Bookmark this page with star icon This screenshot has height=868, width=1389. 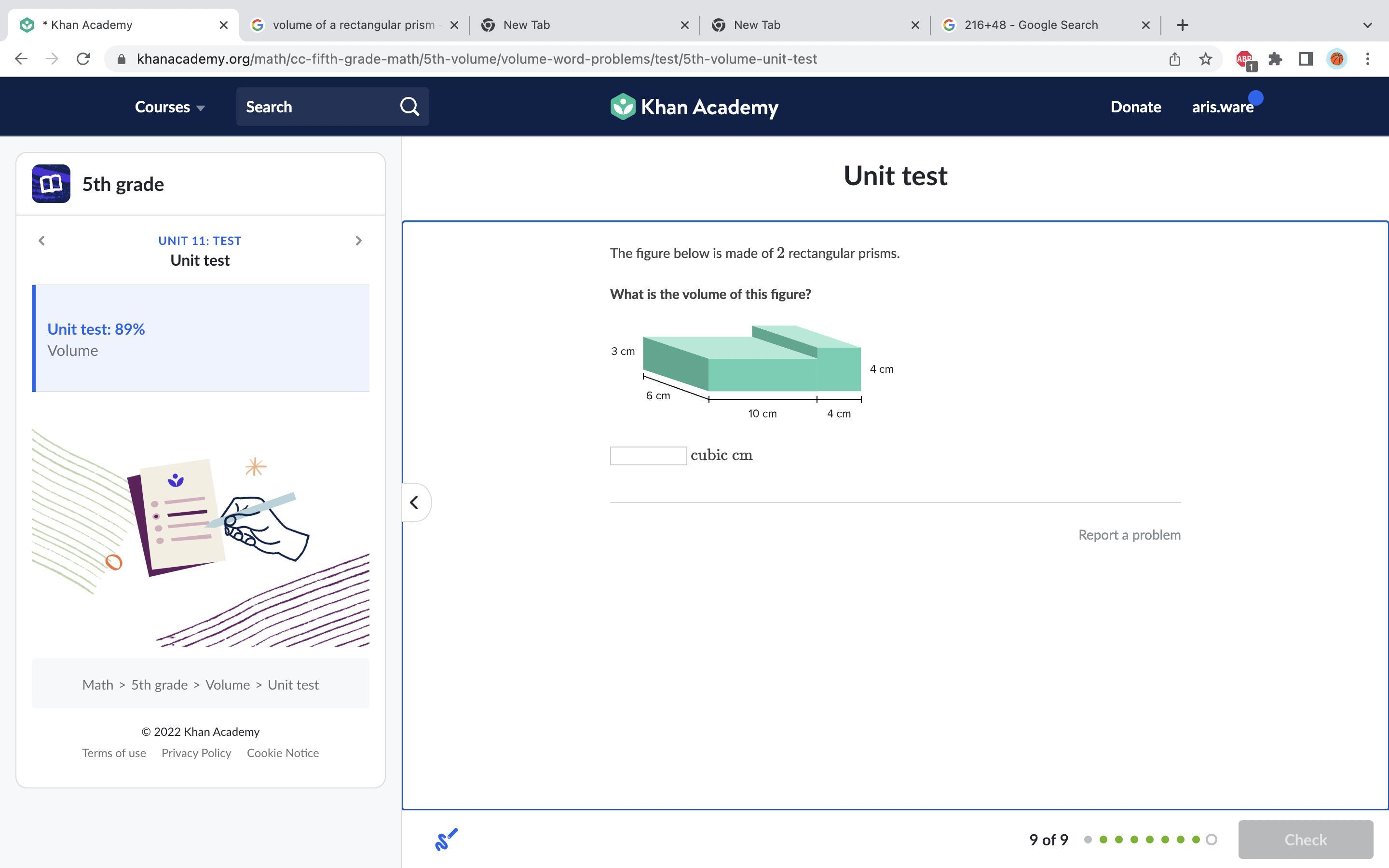click(x=1205, y=59)
